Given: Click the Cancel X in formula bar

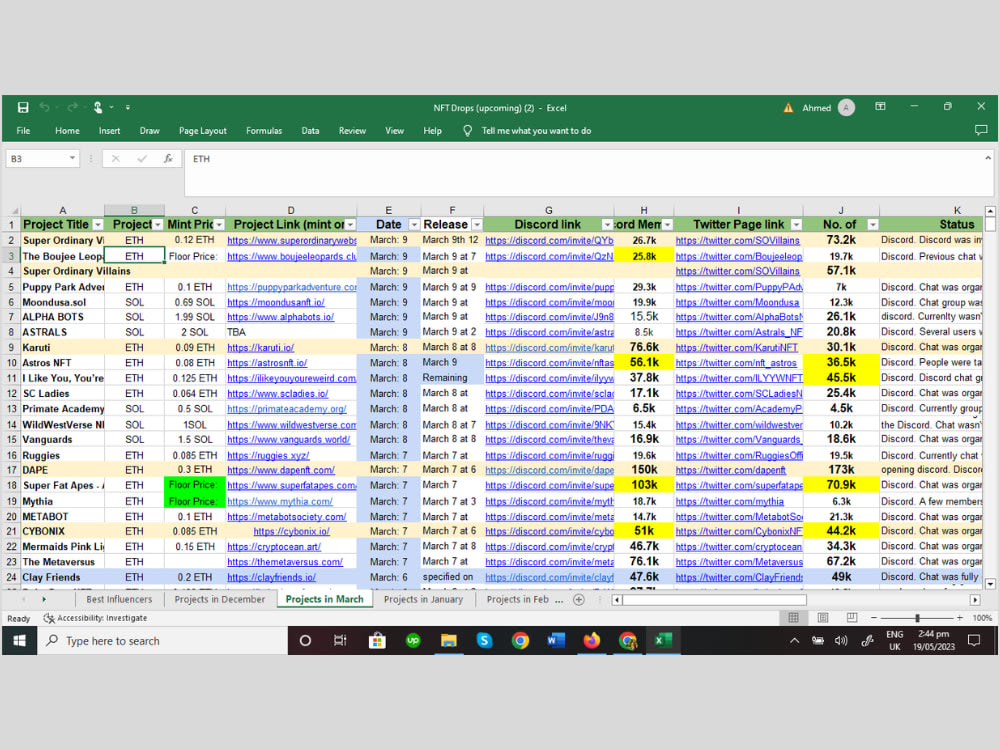Looking at the screenshot, I should [x=115, y=158].
